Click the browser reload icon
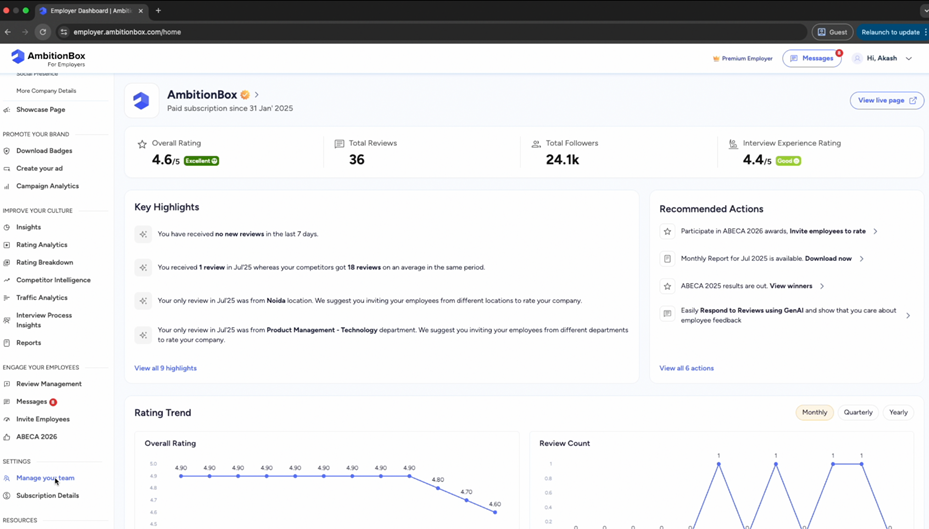 coord(43,32)
